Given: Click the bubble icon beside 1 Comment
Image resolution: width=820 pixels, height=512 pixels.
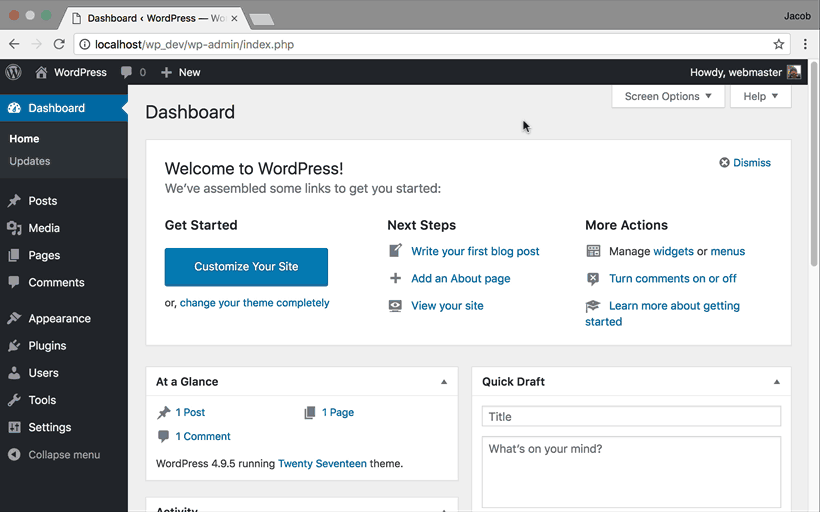Looking at the screenshot, I should (x=163, y=436).
